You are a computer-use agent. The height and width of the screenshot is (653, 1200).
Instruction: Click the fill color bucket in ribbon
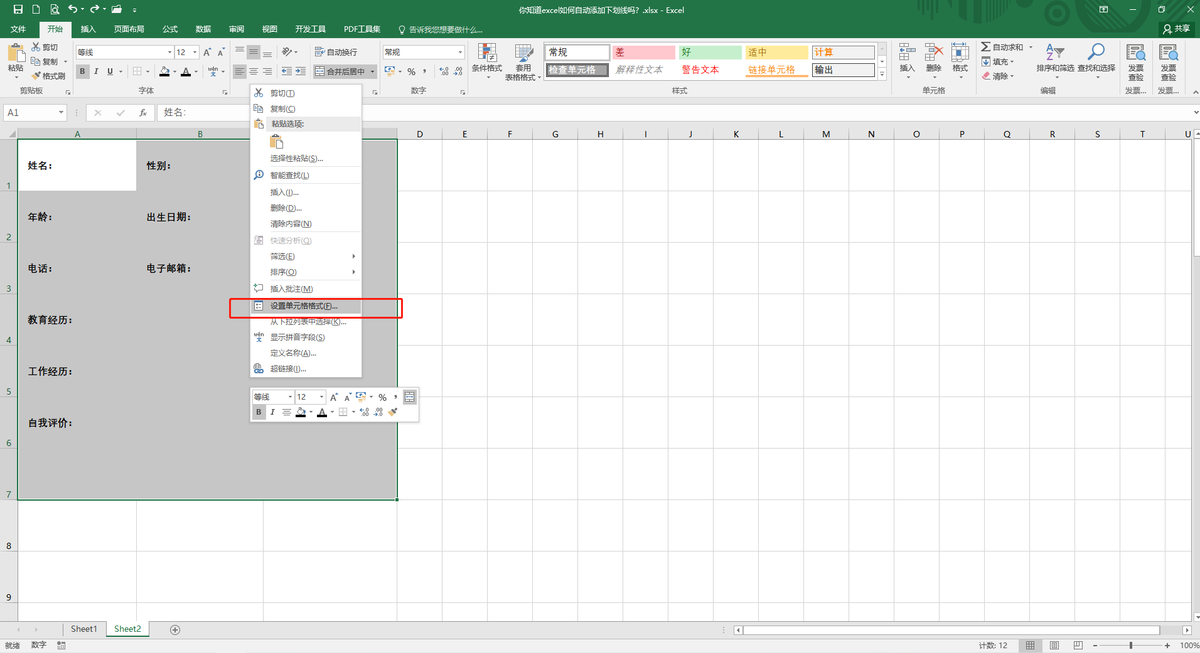[x=164, y=71]
